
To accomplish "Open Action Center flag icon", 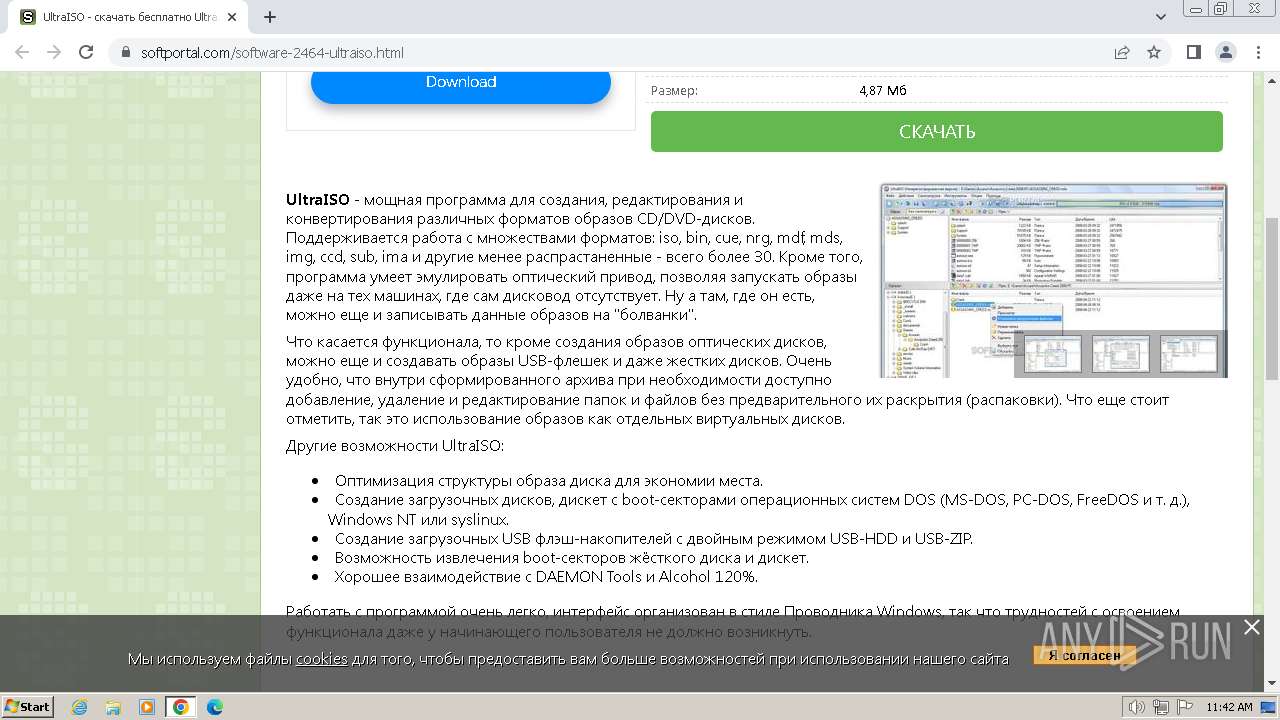I will point(1184,707).
